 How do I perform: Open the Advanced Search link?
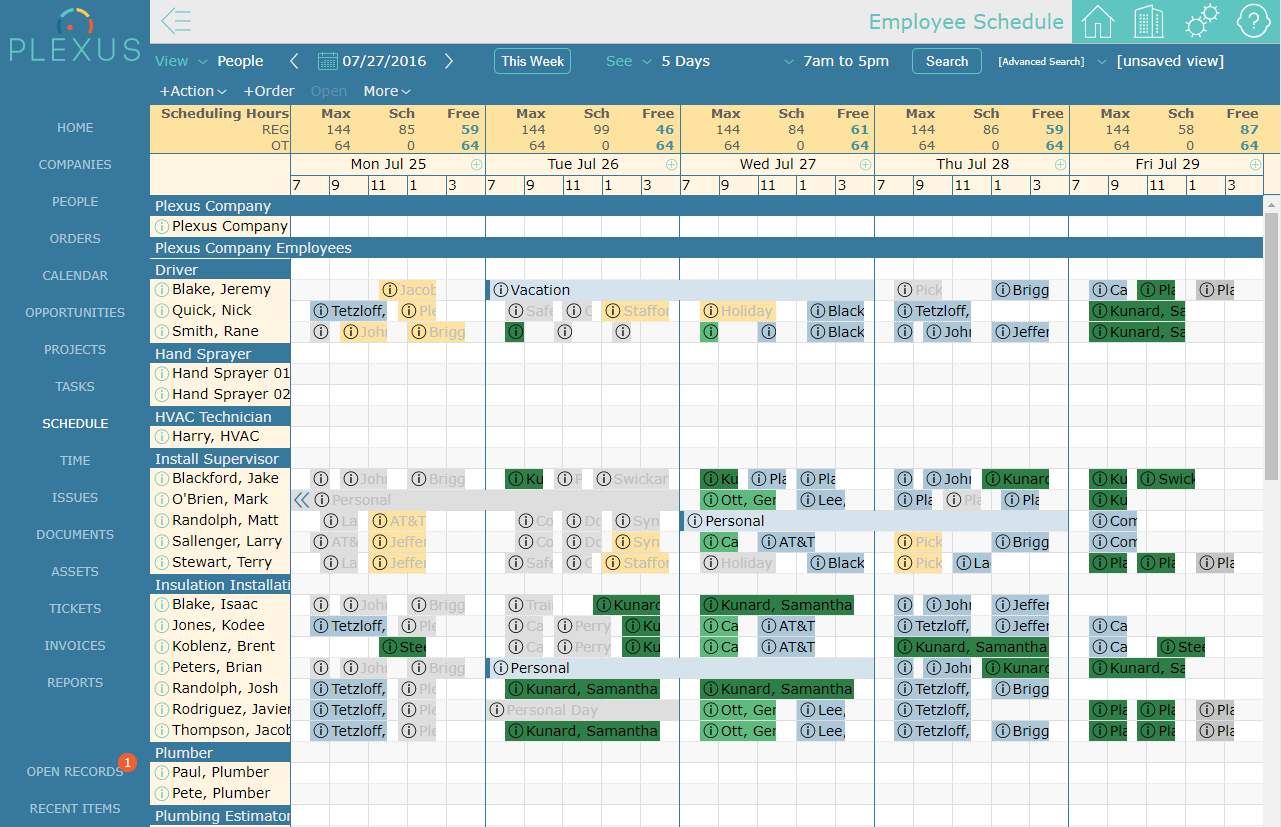[x=1041, y=62]
